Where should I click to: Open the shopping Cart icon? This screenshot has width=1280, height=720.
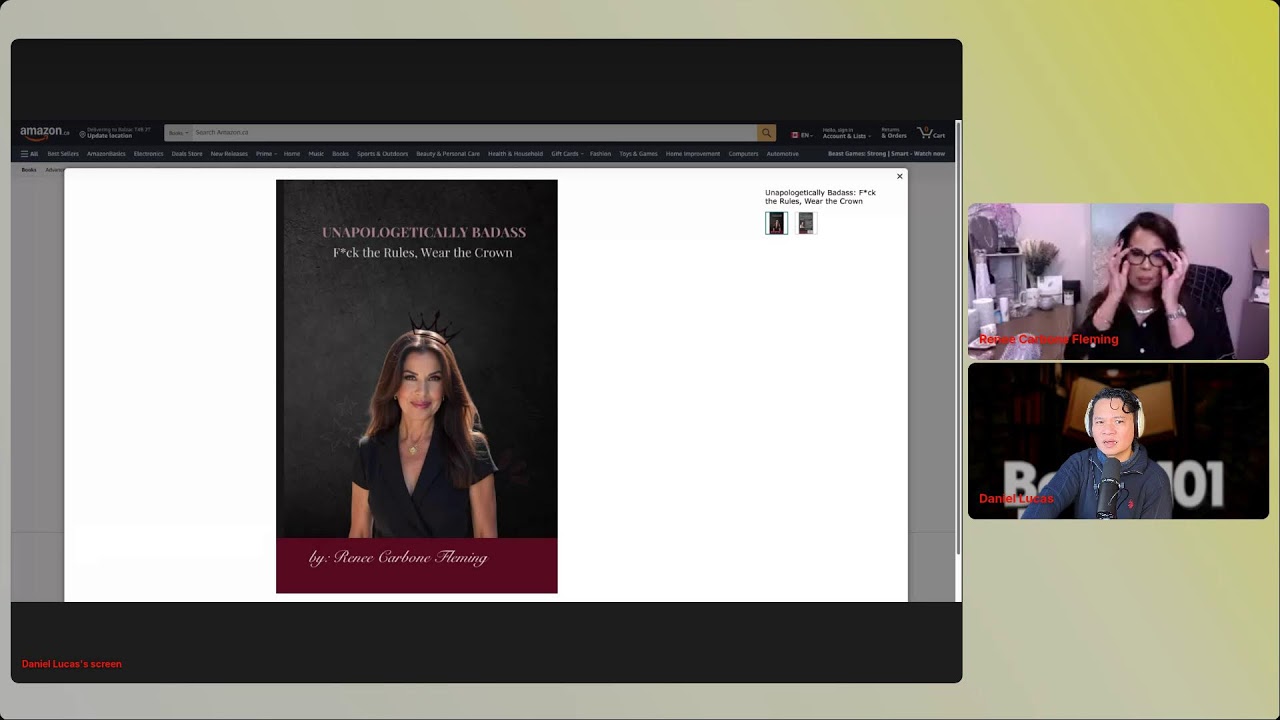pyautogui.click(x=931, y=133)
